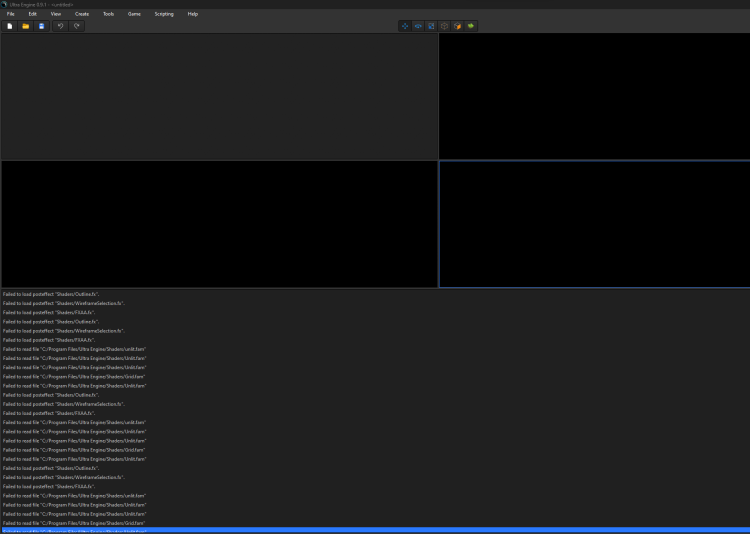Select the blue Scale tool icon

[431, 26]
